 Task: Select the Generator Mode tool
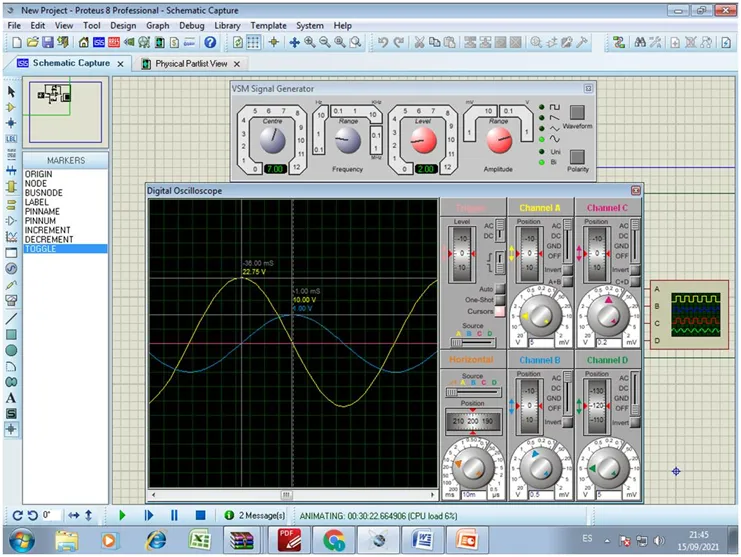[x=11, y=268]
